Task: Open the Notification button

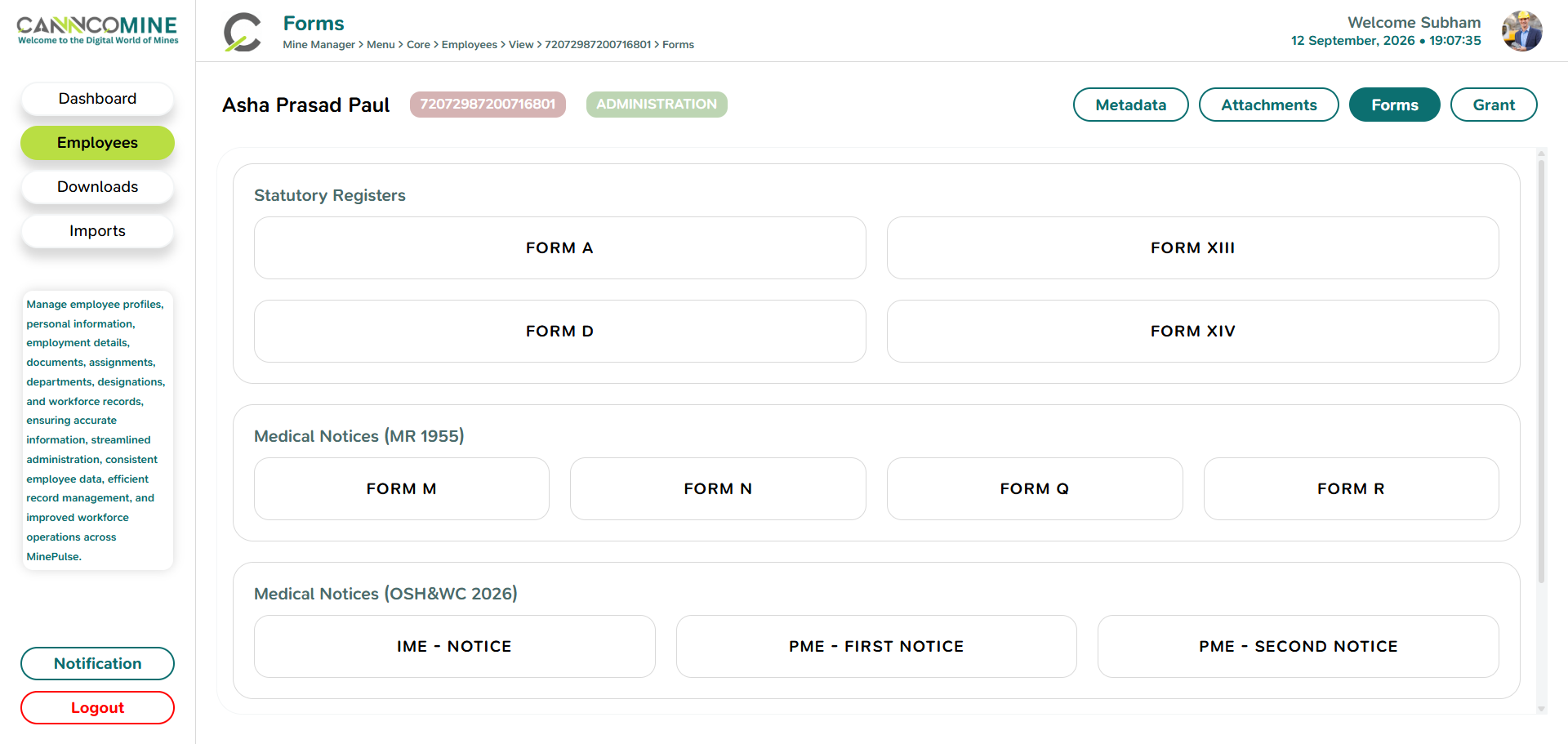Action: click(x=97, y=664)
